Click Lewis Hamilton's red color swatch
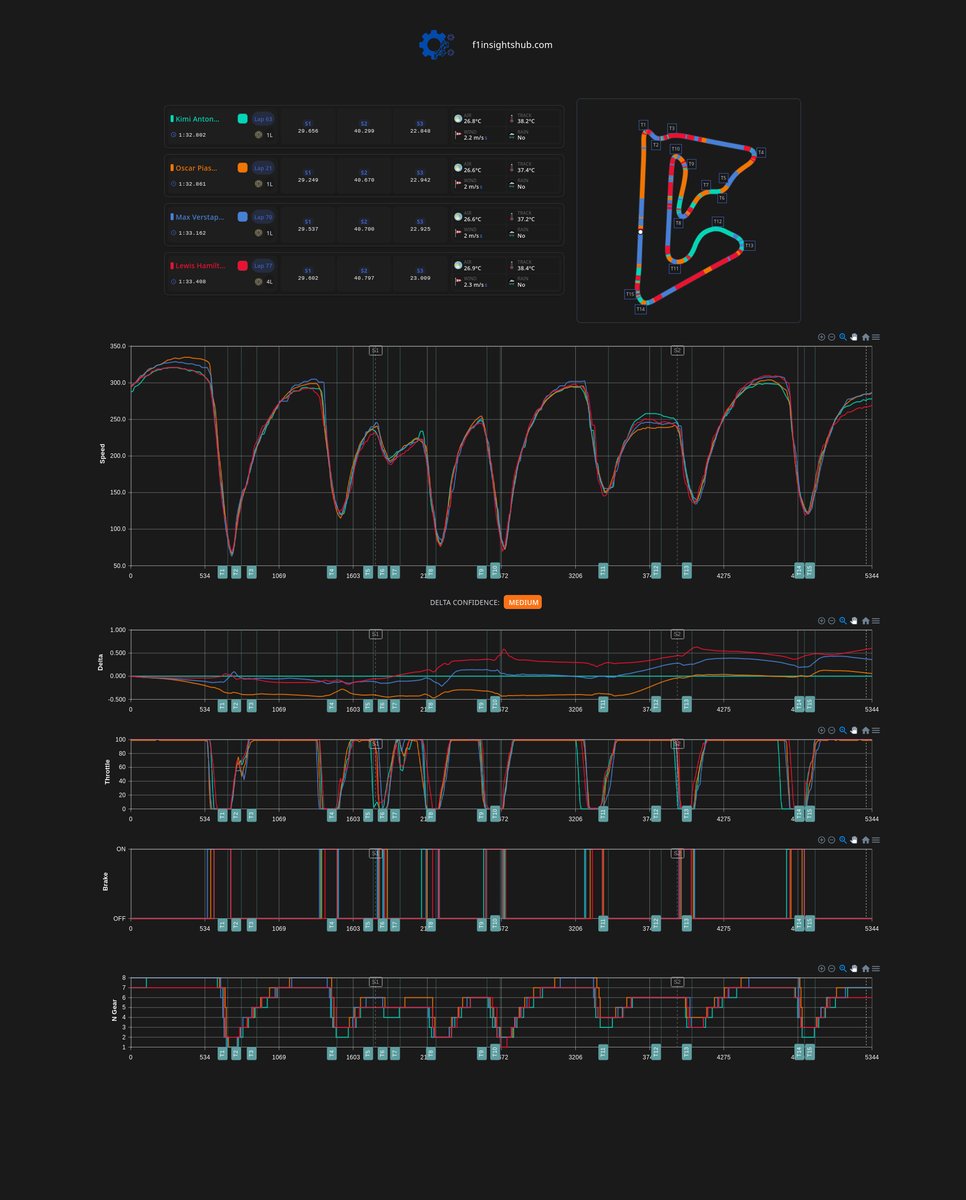This screenshot has width=966, height=1200. coord(243,266)
